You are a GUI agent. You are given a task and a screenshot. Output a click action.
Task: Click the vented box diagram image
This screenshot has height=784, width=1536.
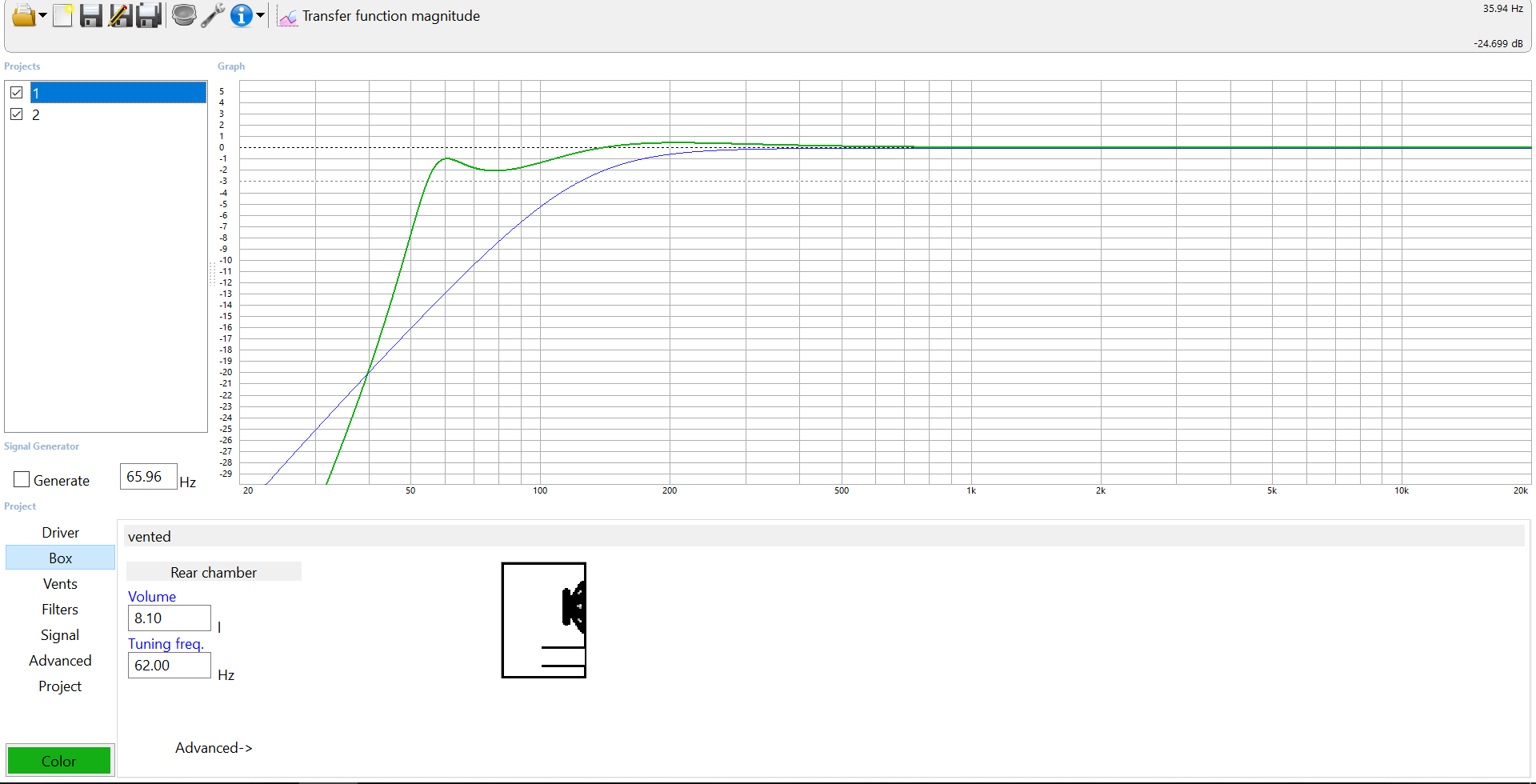point(544,620)
